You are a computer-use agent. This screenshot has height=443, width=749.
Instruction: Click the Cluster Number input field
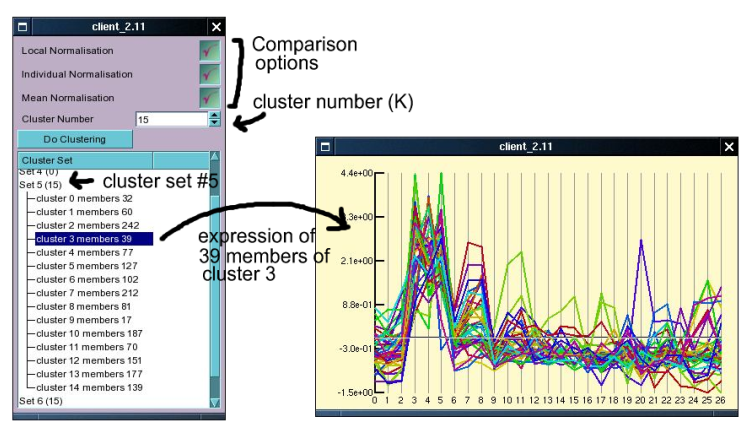point(171,119)
